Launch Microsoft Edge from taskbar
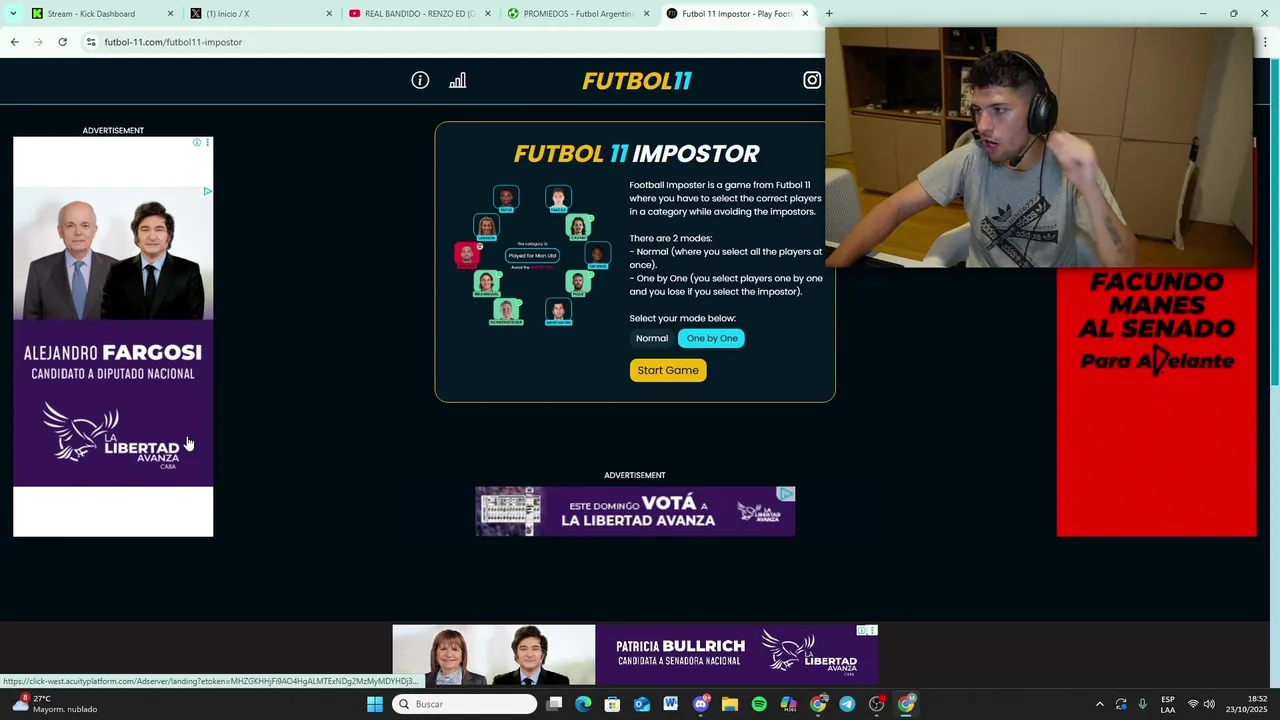This screenshot has width=1280, height=720. 583,704
